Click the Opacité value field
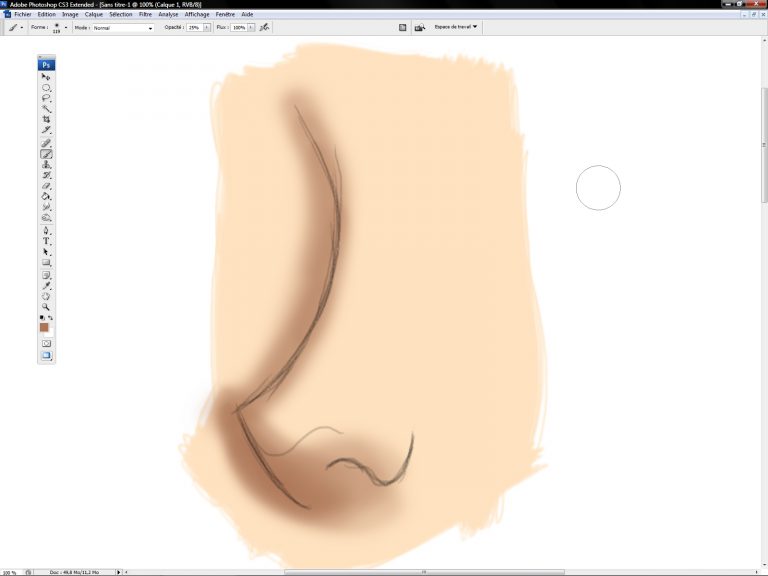This screenshot has width=768, height=576. (x=194, y=28)
